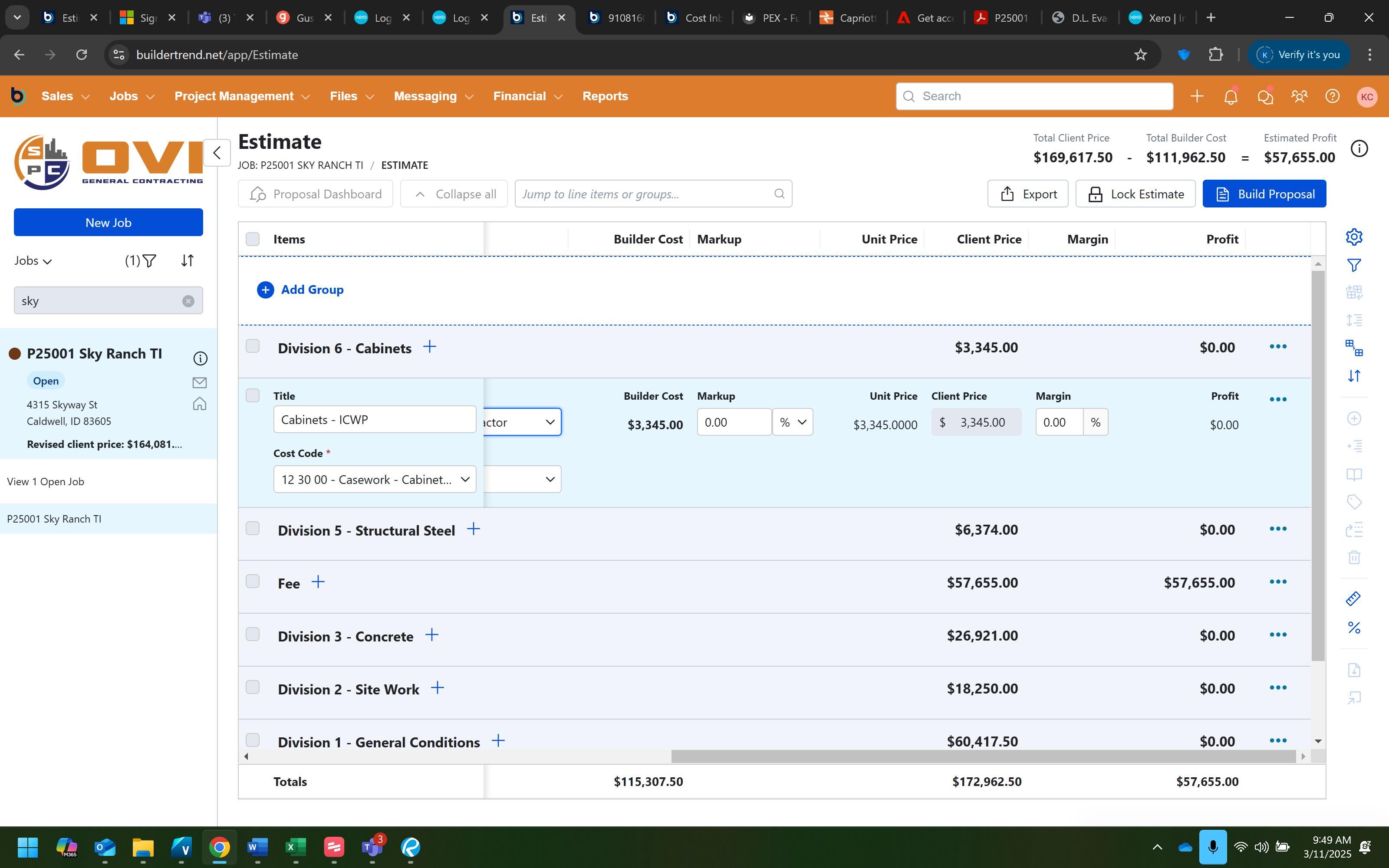
Task: Add item to Division 5 - Structural Steel
Action: (x=474, y=529)
